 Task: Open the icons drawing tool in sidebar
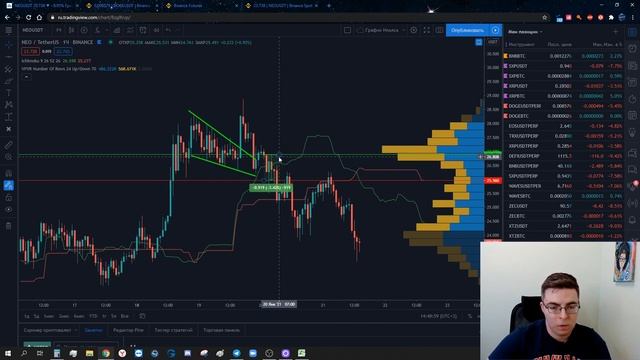coord(9,129)
